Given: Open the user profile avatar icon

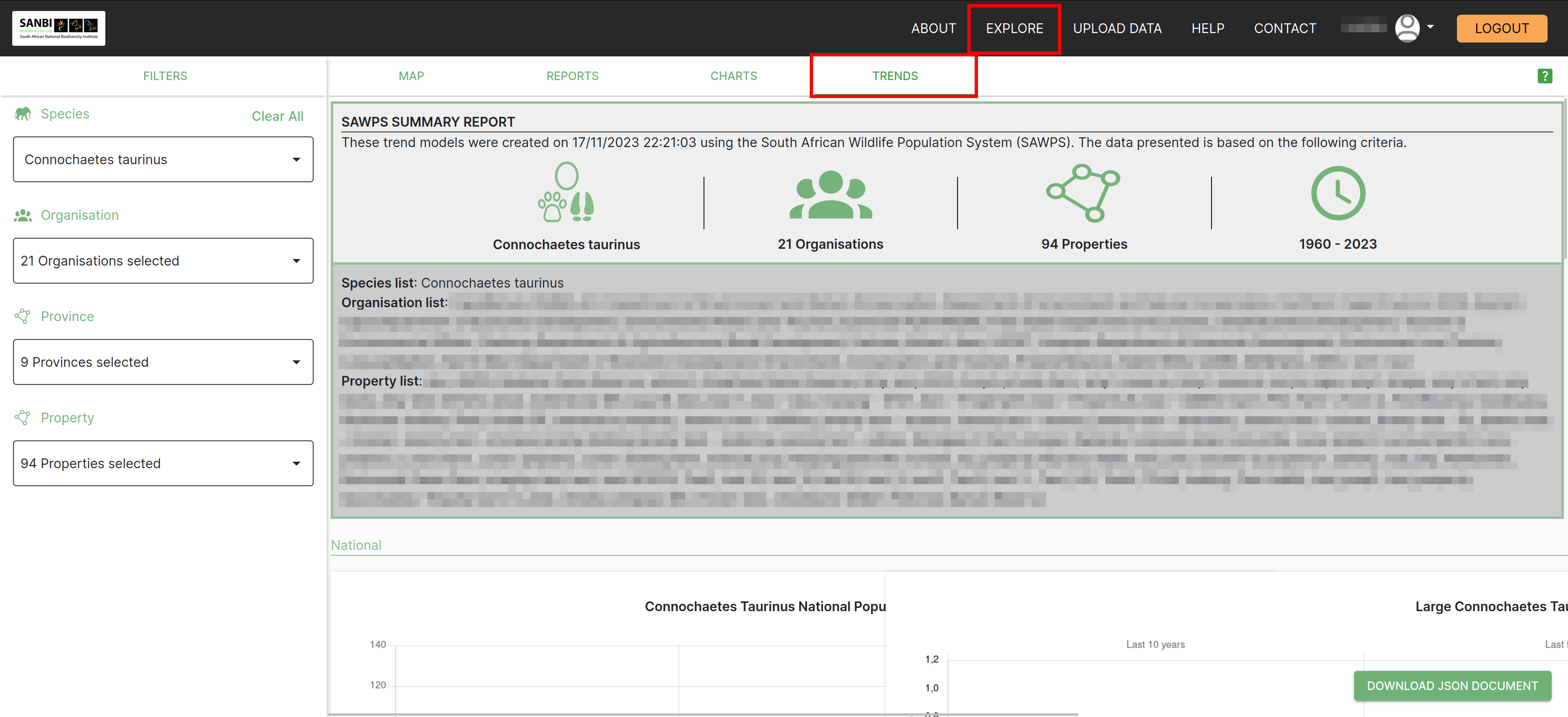Looking at the screenshot, I should (x=1407, y=28).
